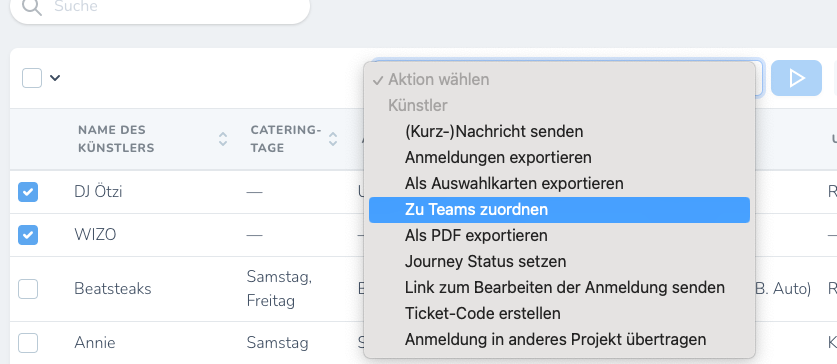Sort by Name des Künstlers column arrows
837x364 pixels.
click(x=223, y=139)
